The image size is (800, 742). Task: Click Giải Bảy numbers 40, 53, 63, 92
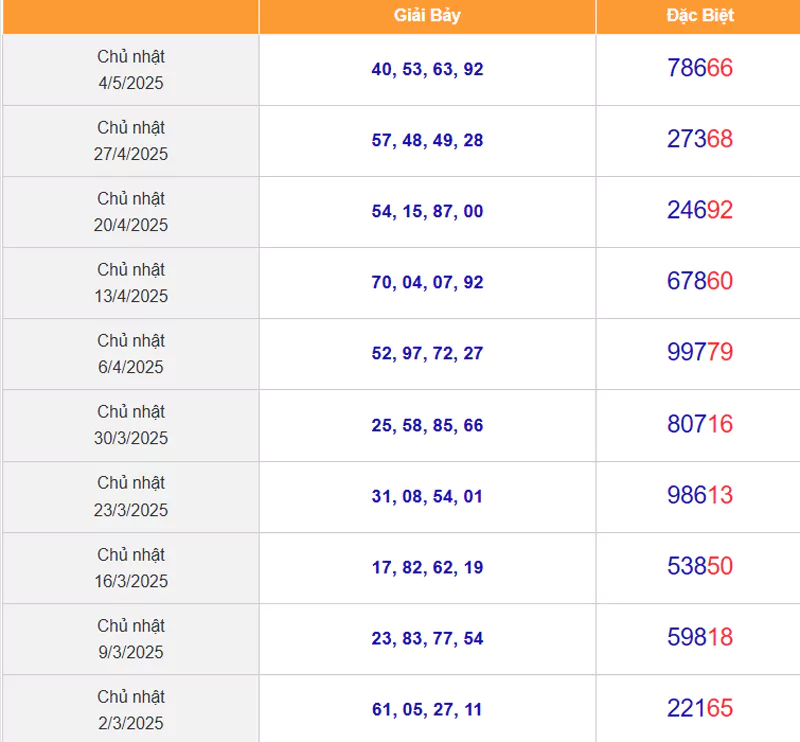[x=427, y=69]
